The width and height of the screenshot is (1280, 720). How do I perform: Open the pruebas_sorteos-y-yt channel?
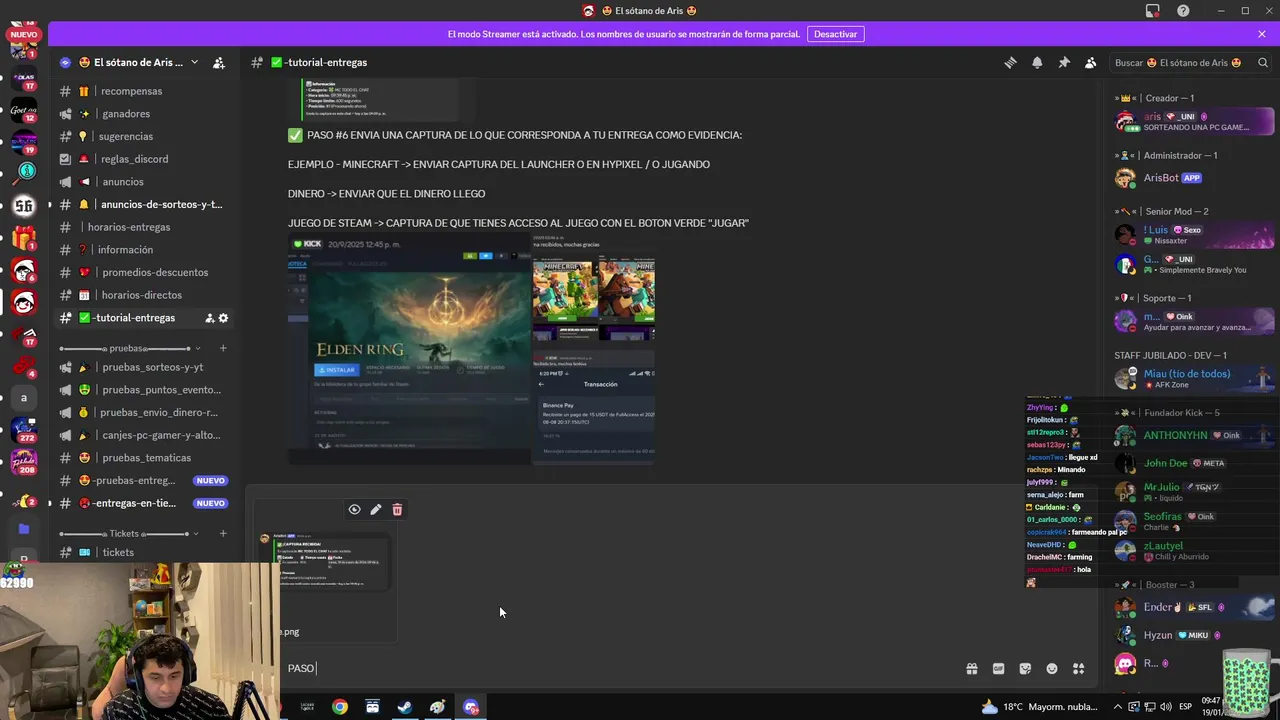145,367
